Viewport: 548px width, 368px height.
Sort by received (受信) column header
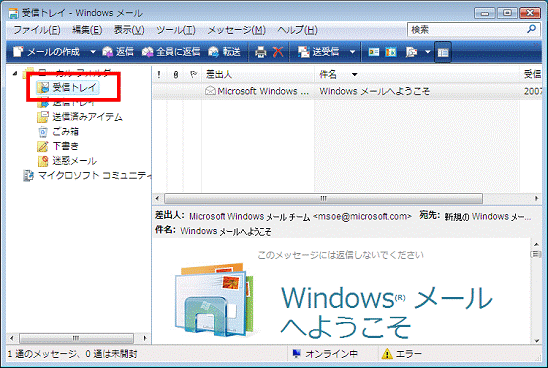tap(531, 74)
